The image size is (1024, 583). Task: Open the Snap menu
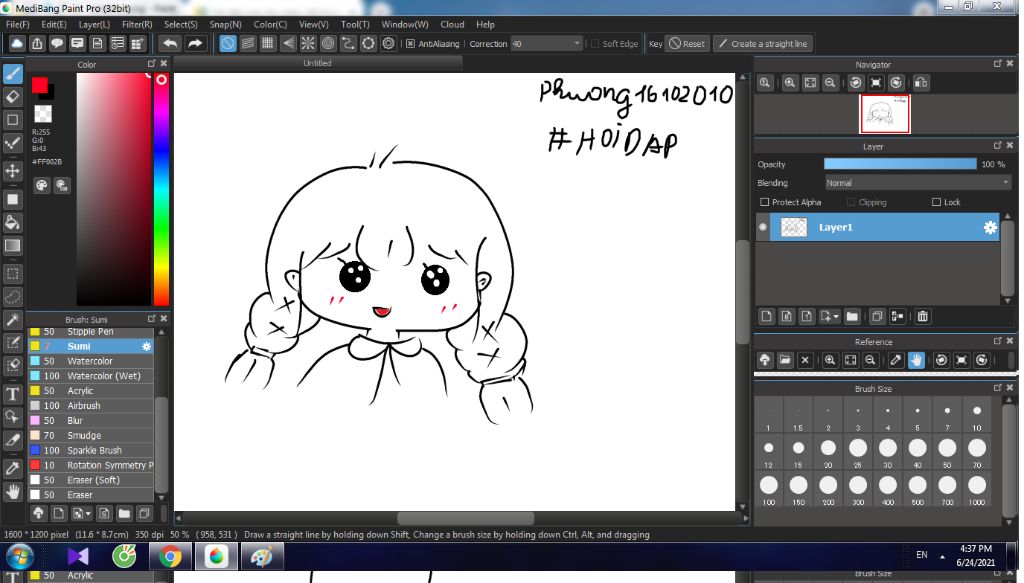225,24
